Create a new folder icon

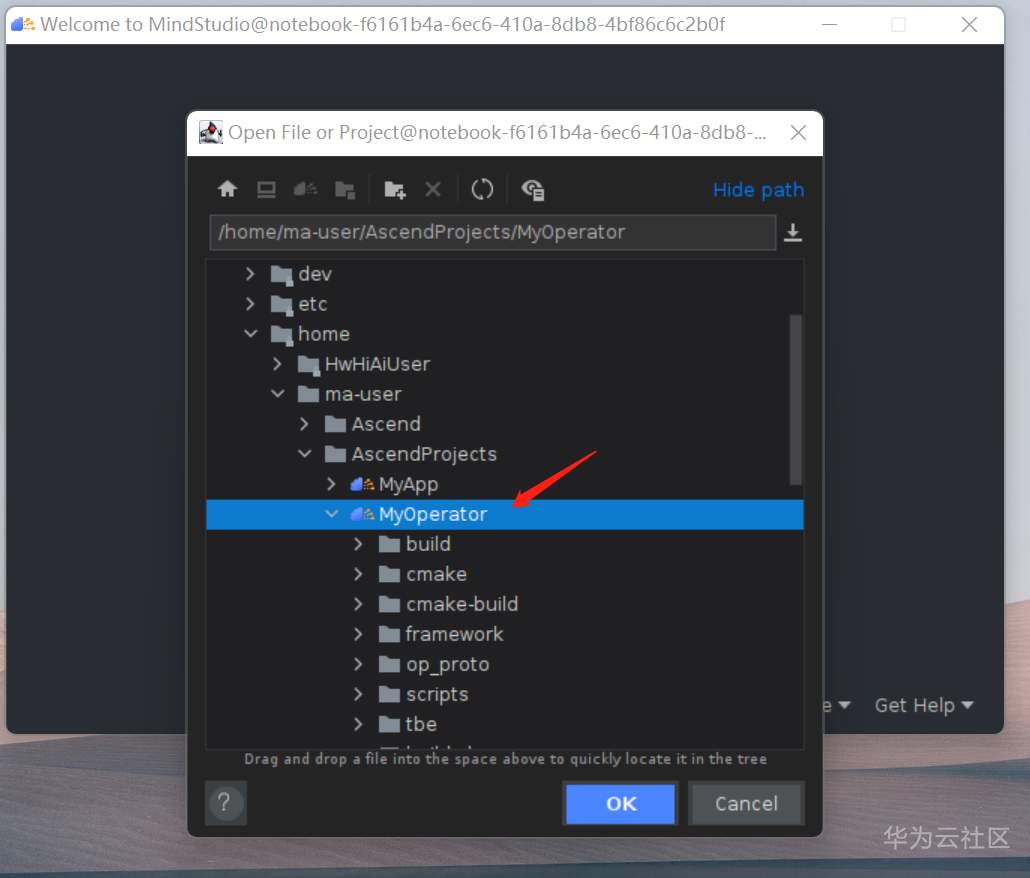(394, 190)
